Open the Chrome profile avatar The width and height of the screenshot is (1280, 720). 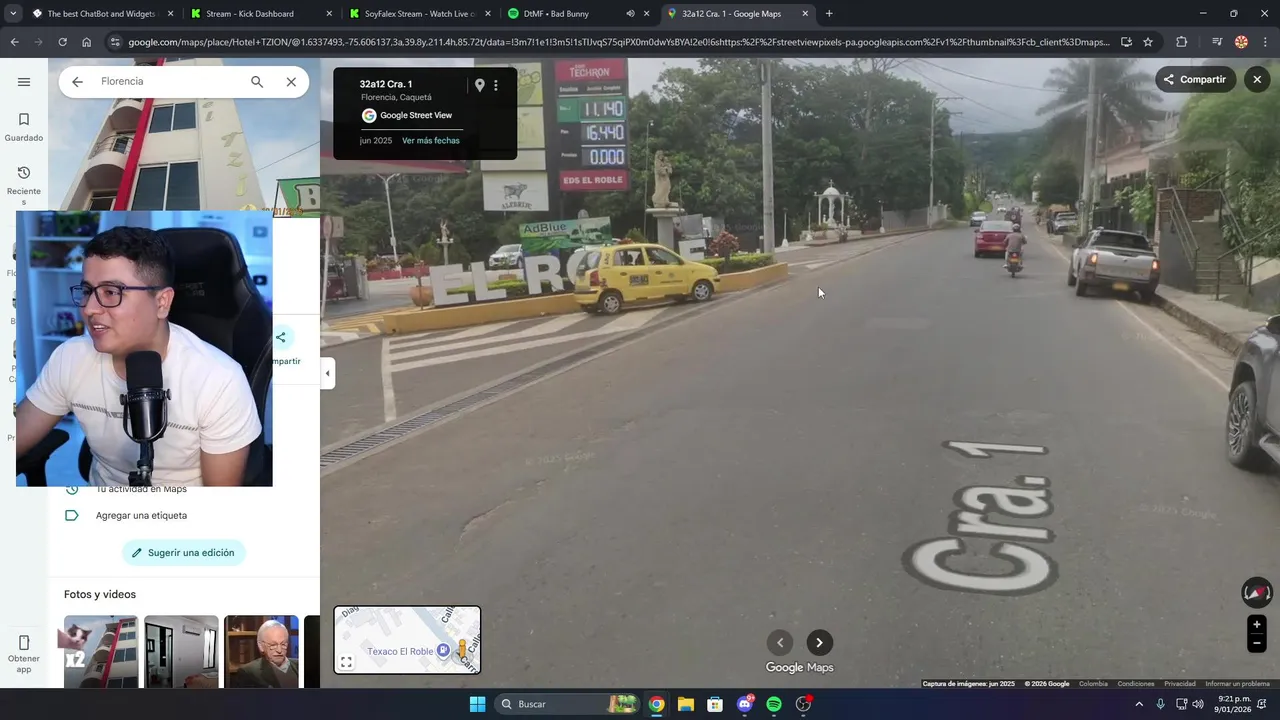pos(1241,42)
